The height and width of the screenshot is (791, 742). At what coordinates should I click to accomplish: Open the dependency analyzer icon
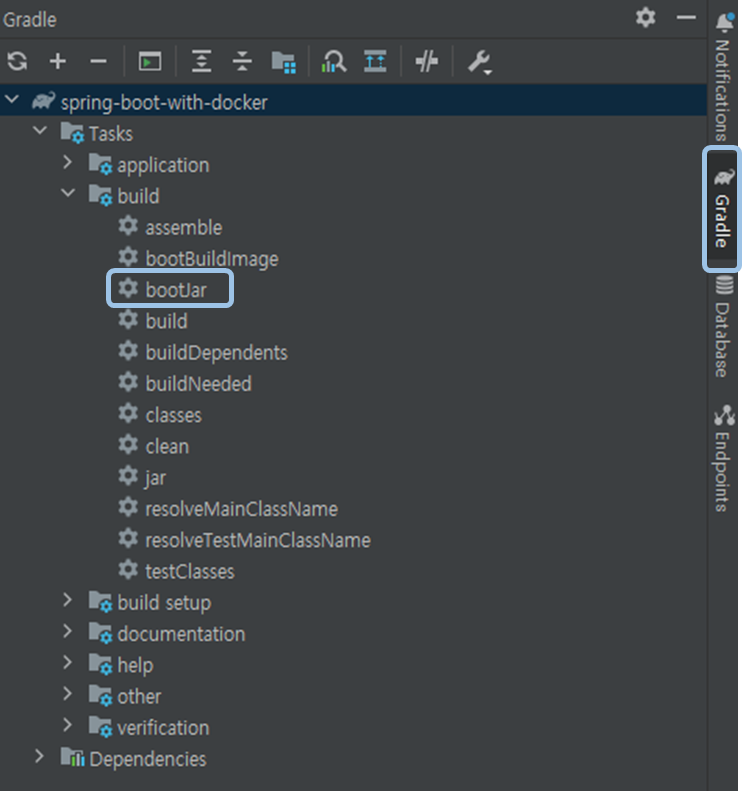(334, 62)
